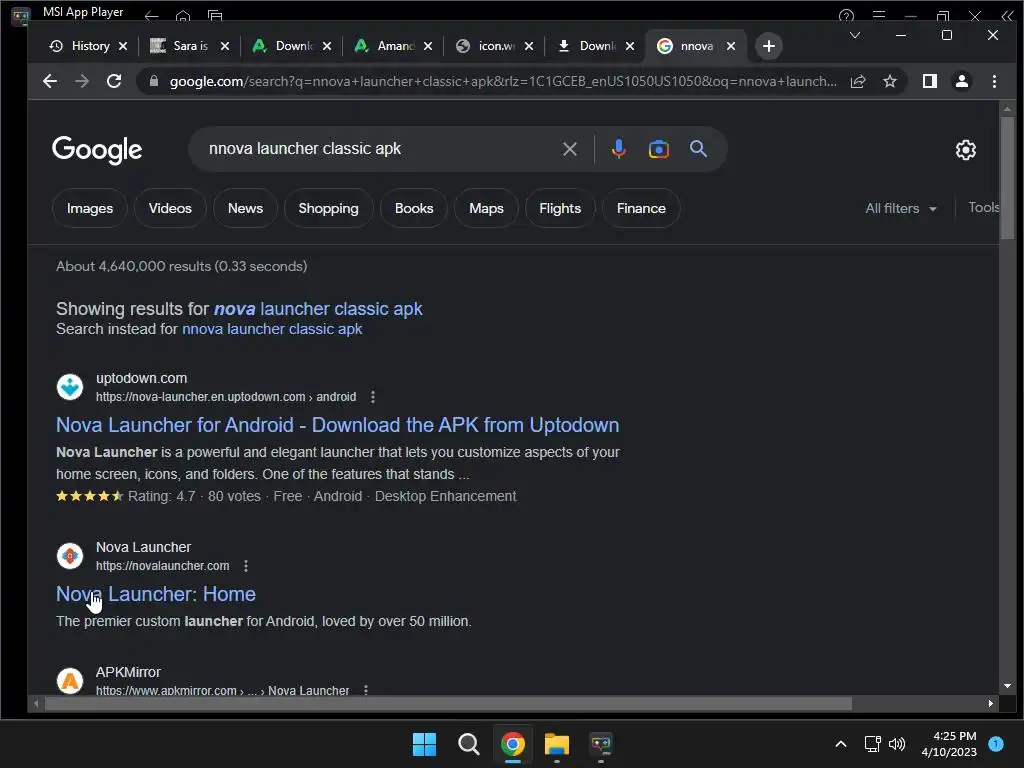1024x768 pixels.
Task: Click the corrected nova launcher classic apk link
Action: (318, 309)
